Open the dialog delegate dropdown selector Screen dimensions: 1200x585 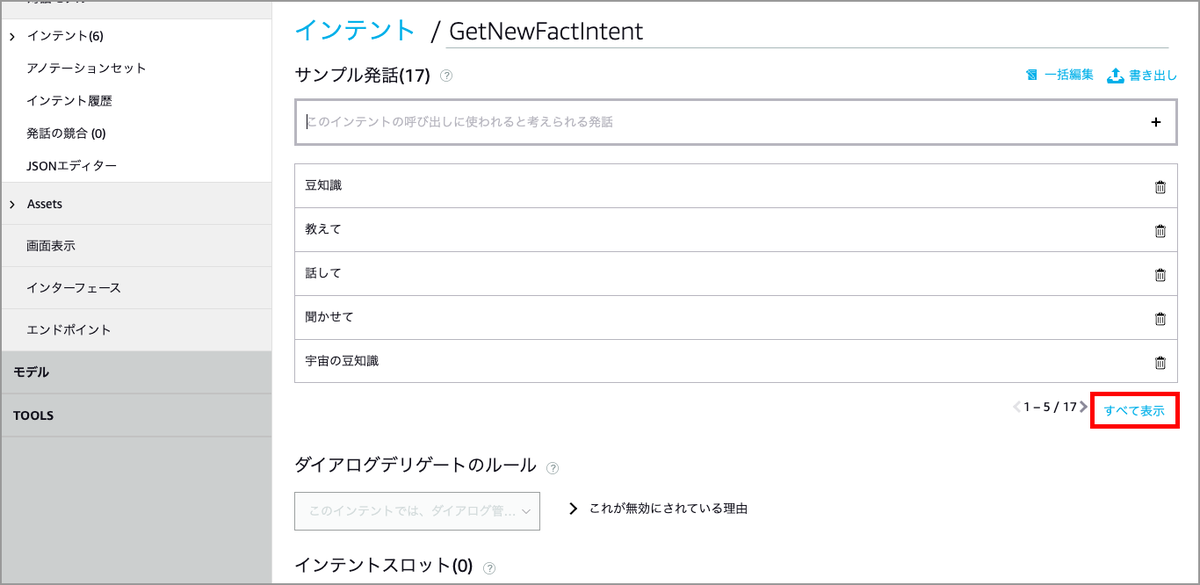coord(416,511)
